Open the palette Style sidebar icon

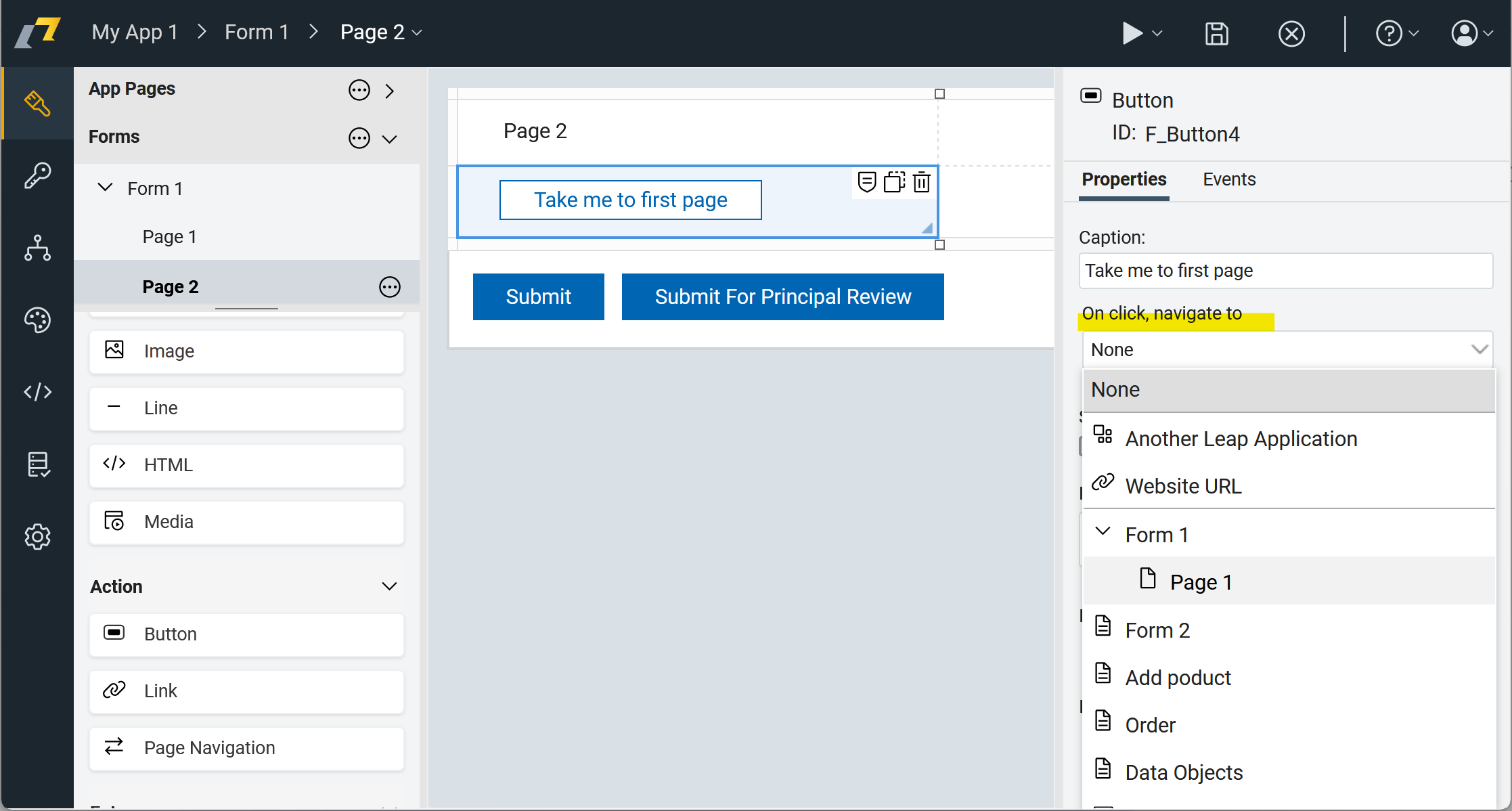click(37, 320)
